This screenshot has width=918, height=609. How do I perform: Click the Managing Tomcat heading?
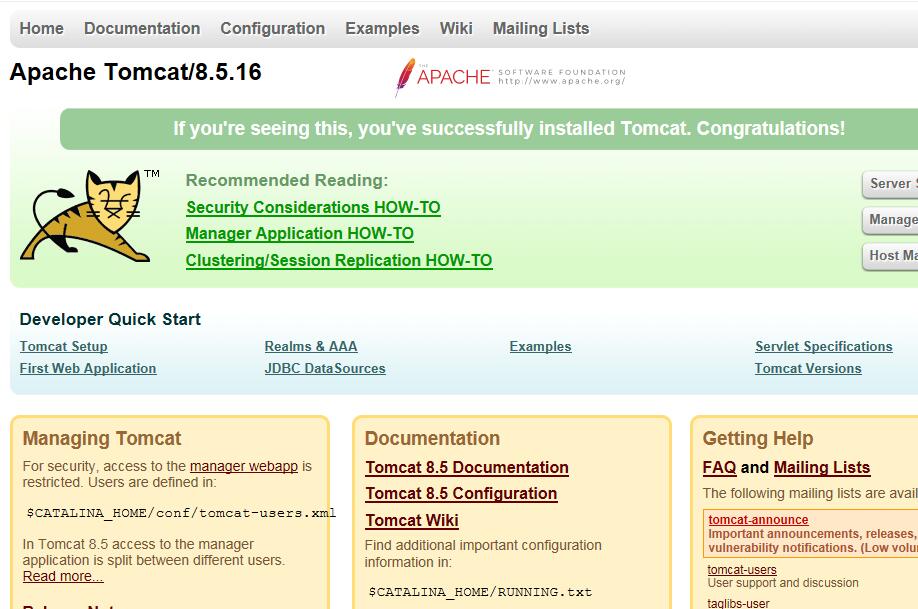coord(102,438)
